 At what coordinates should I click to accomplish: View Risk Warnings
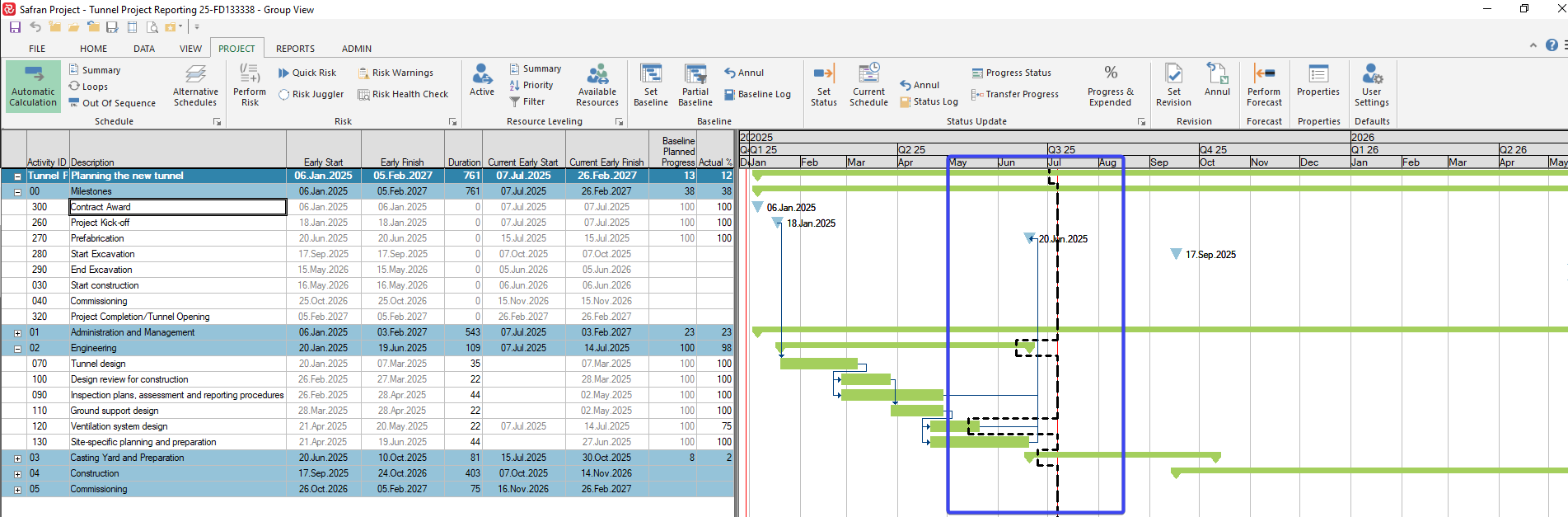coord(396,73)
